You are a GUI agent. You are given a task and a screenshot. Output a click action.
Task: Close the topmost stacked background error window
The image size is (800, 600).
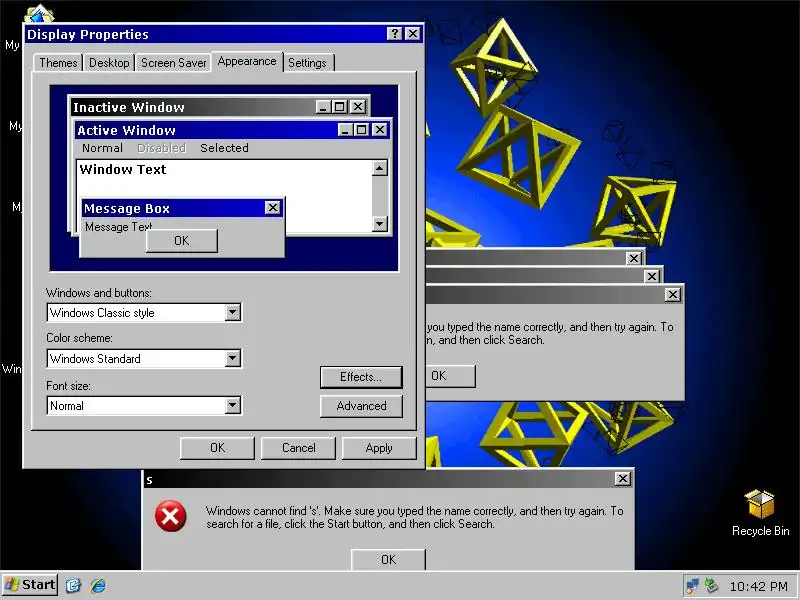tap(634, 258)
